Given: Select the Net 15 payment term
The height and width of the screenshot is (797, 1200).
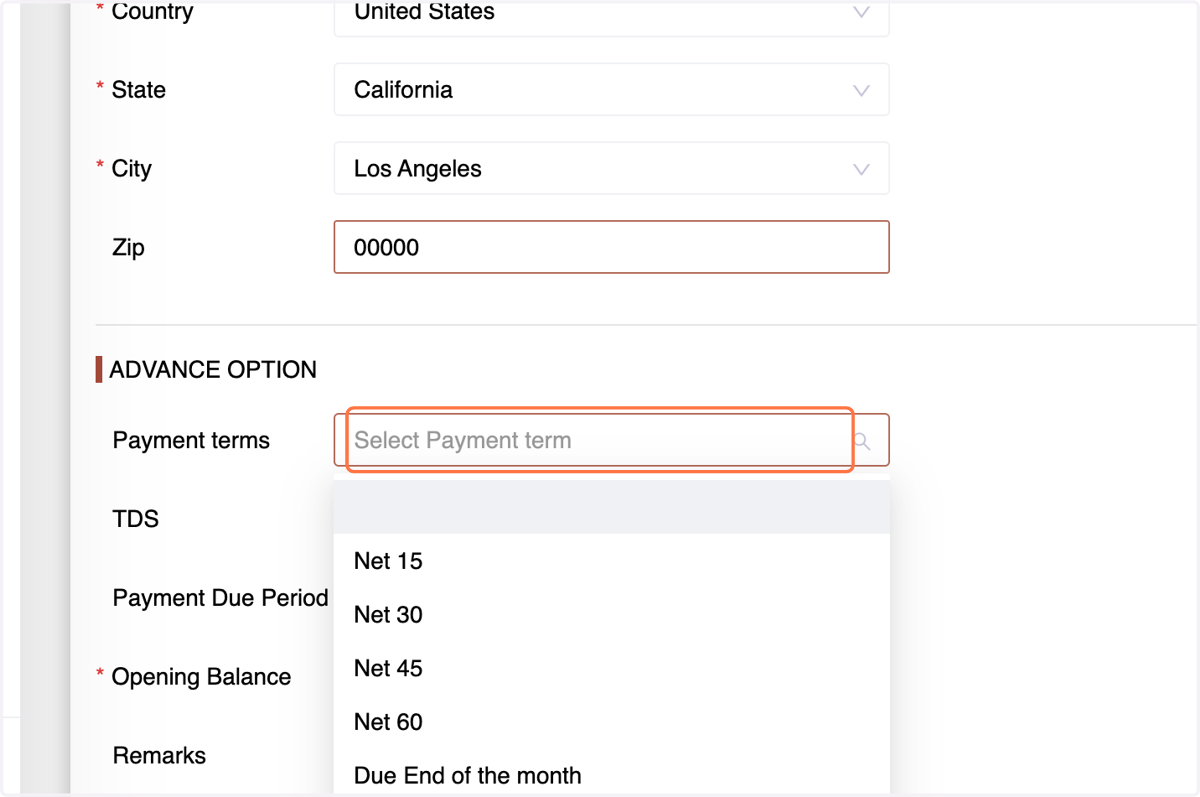Looking at the screenshot, I should (611, 561).
